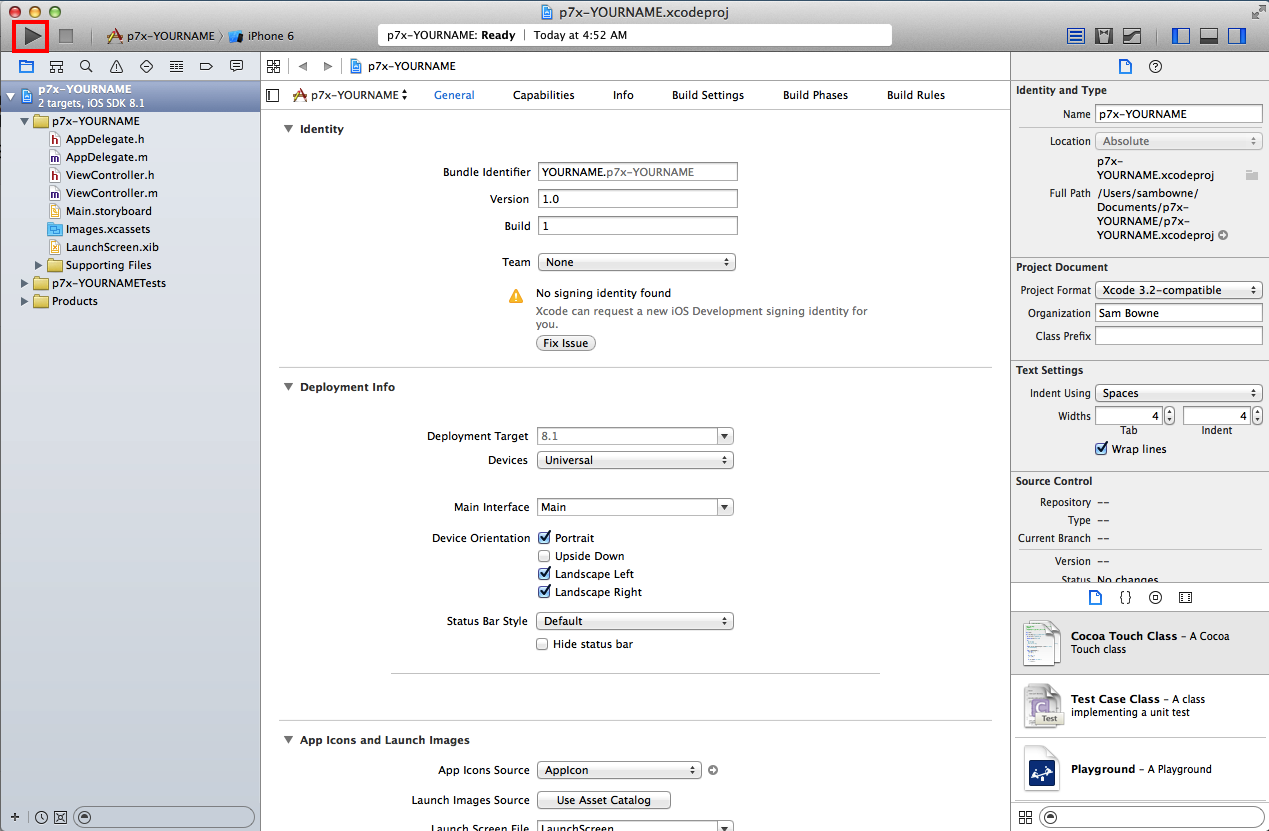Click the Bundle Identifier field

[638, 172]
